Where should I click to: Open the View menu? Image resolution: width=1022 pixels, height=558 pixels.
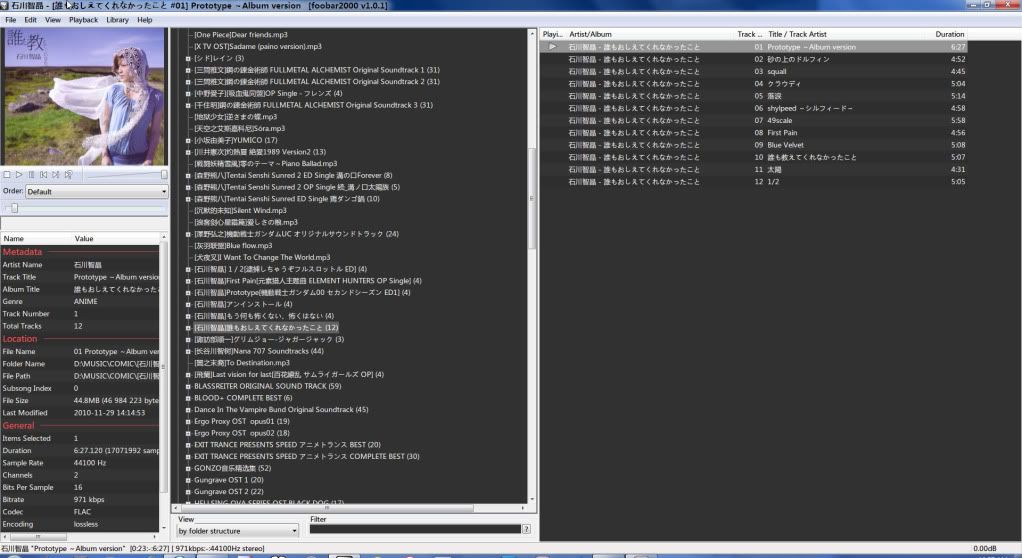pos(53,20)
